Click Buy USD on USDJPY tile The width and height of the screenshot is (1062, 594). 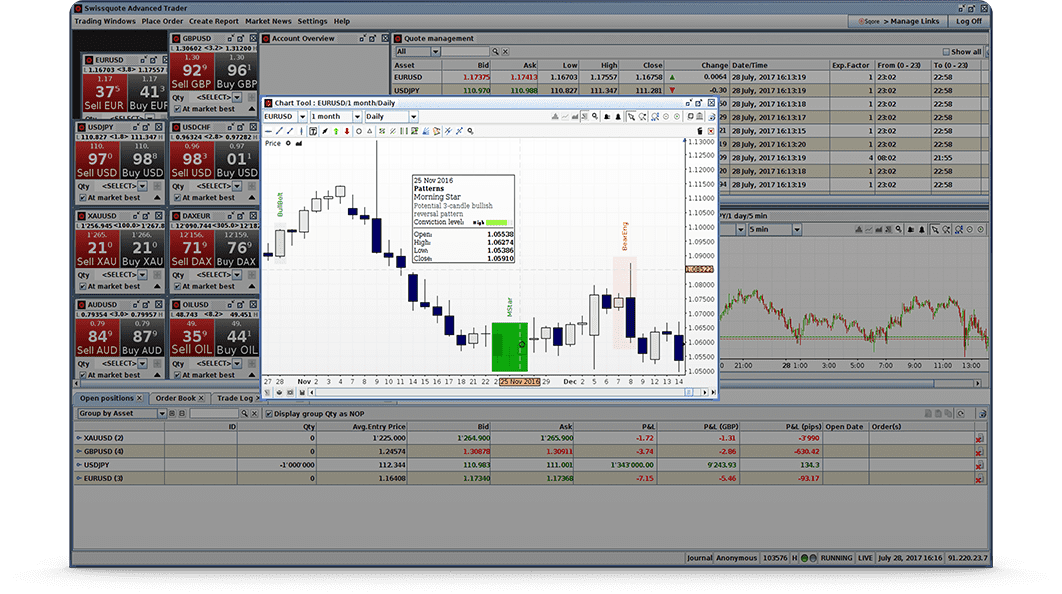click(142, 161)
